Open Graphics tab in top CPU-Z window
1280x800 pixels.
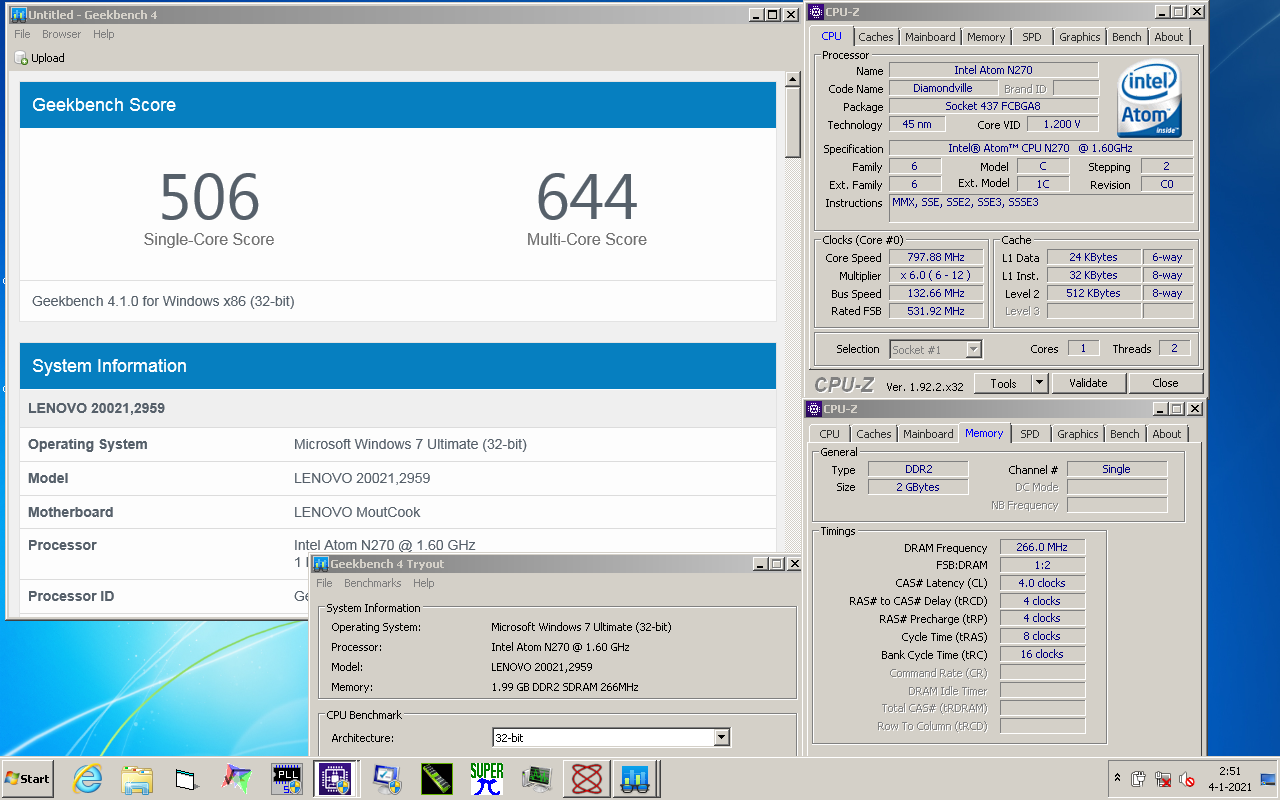coord(1080,37)
